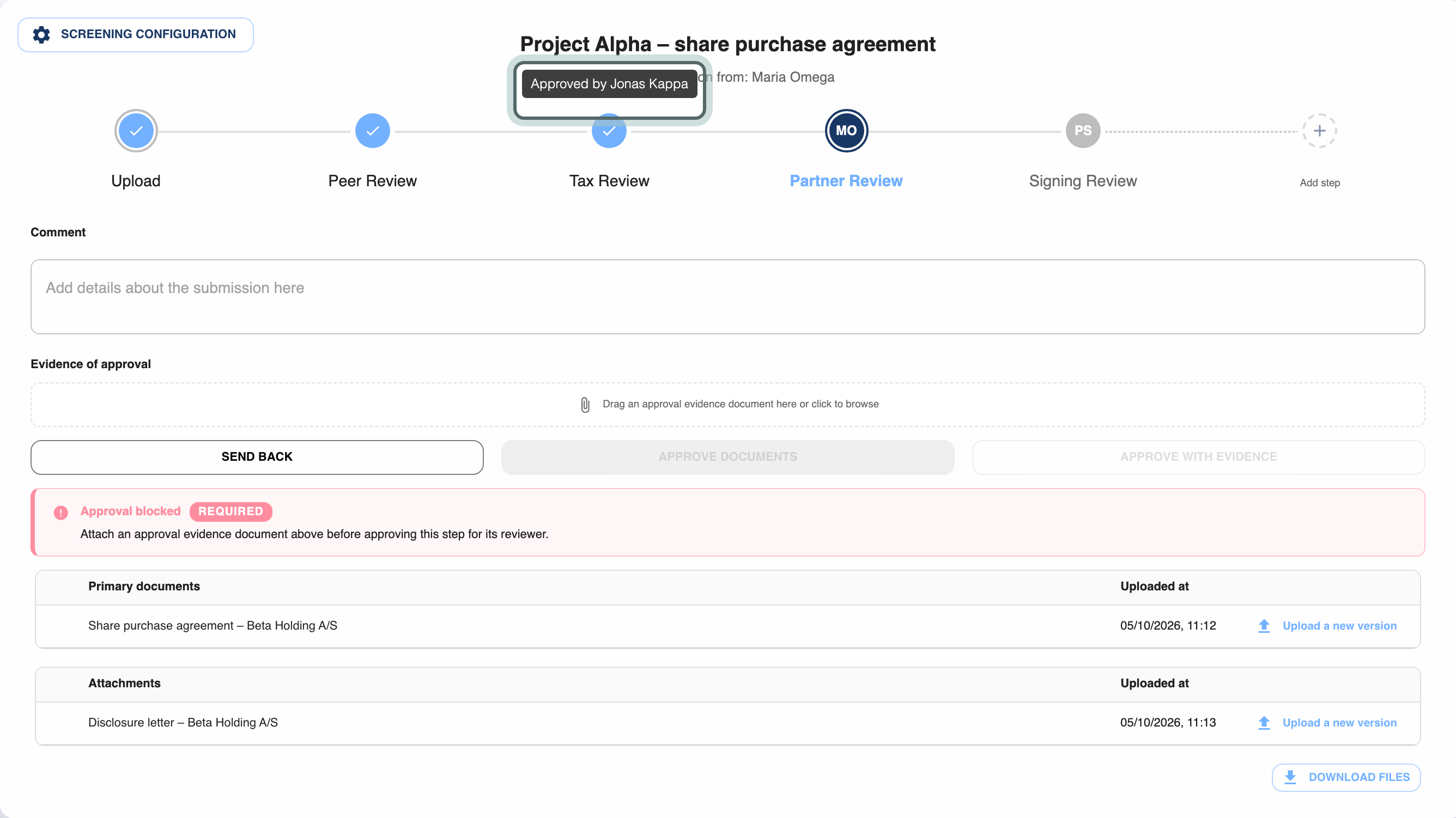Click the Add step label
1456x818 pixels.
click(x=1320, y=182)
